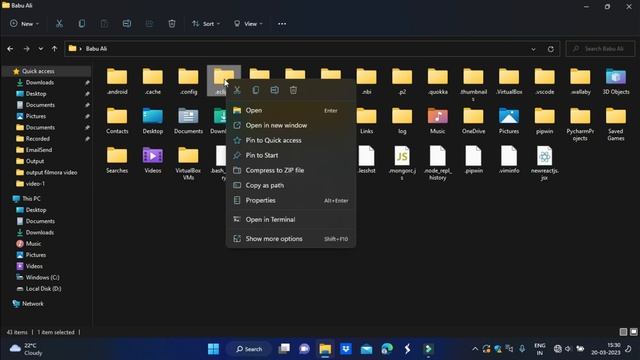Image resolution: width=640 pixels, height=360 pixels.
Task: Select the Videos folder in file pane
Action: [x=153, y=160]
